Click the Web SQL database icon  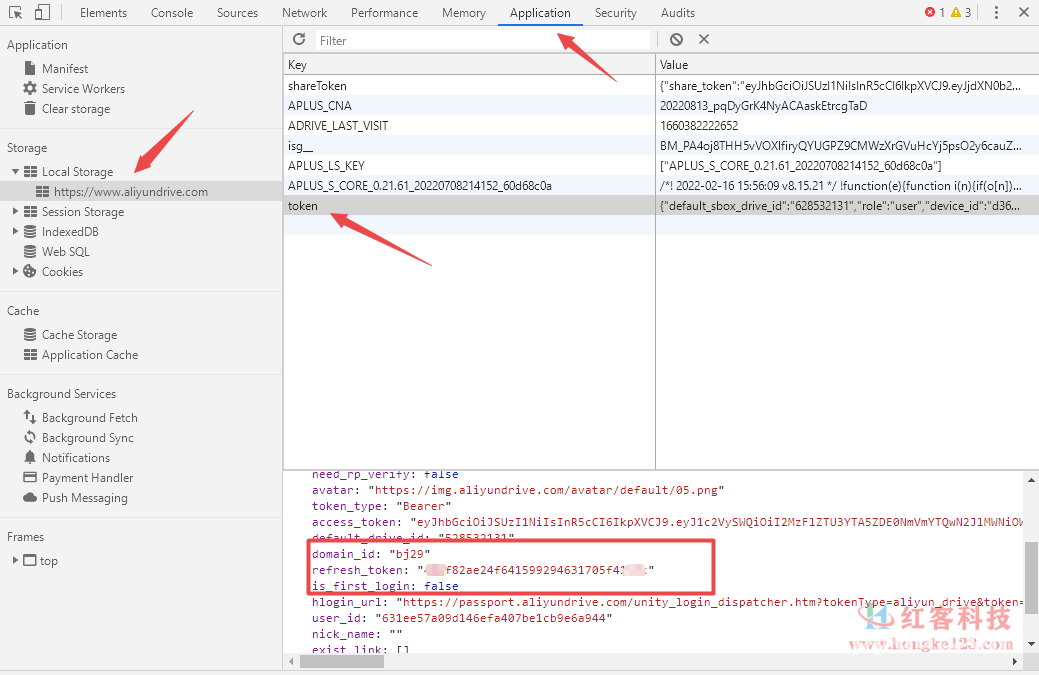[30, 252]
